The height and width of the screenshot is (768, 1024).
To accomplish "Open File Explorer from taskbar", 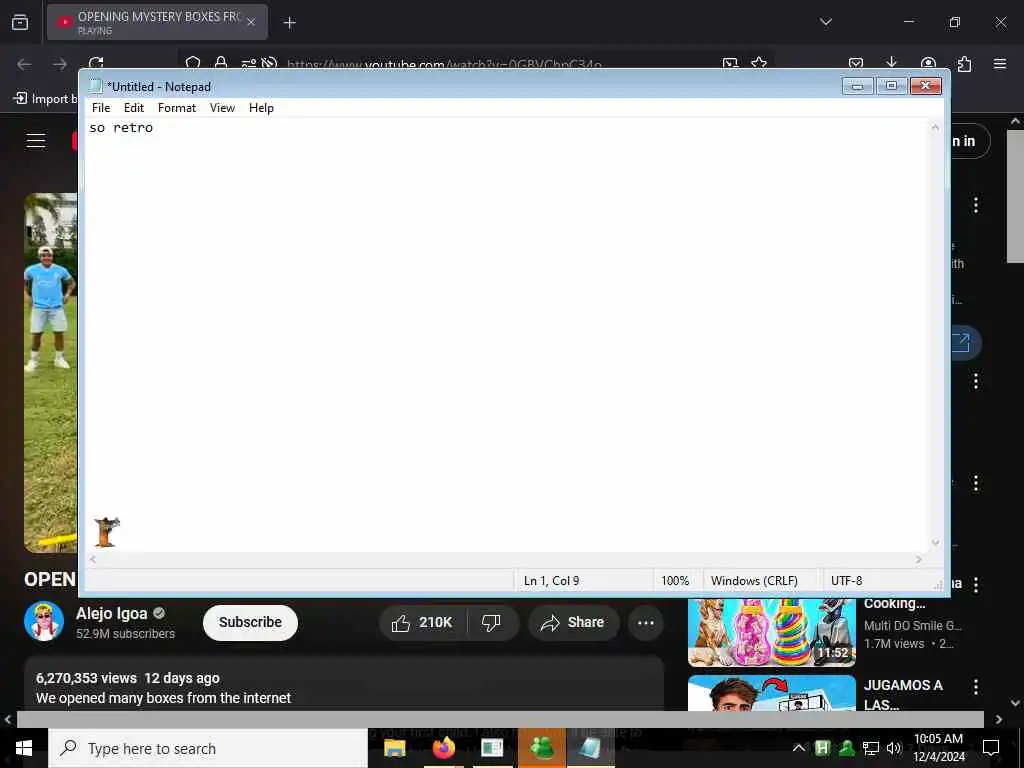I will (x=394, y=748).
